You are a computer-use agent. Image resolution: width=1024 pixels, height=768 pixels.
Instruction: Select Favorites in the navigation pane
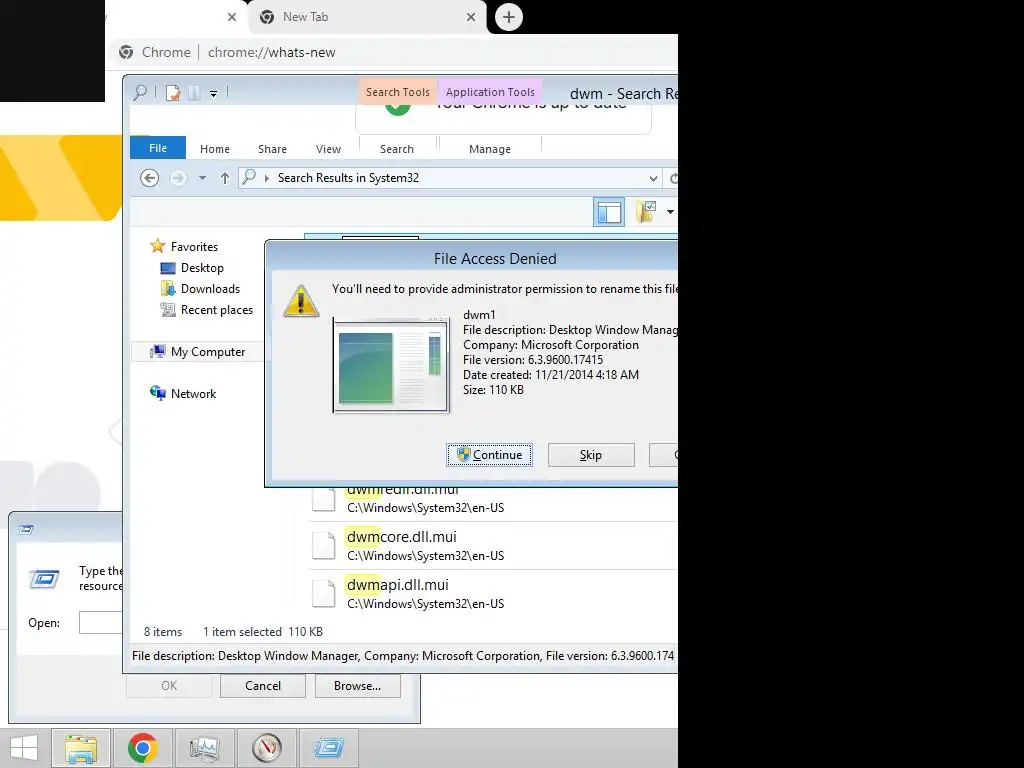coord(195,247)
